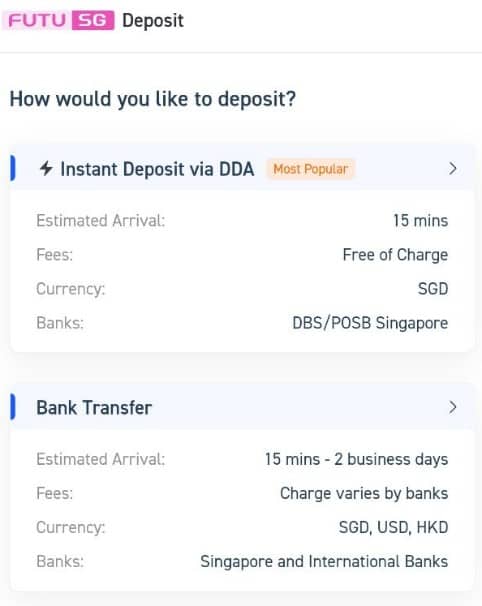Click the Free of Charge fee text
The height and width of the screenshot is (606, 482).
click(x=395, y=255)
